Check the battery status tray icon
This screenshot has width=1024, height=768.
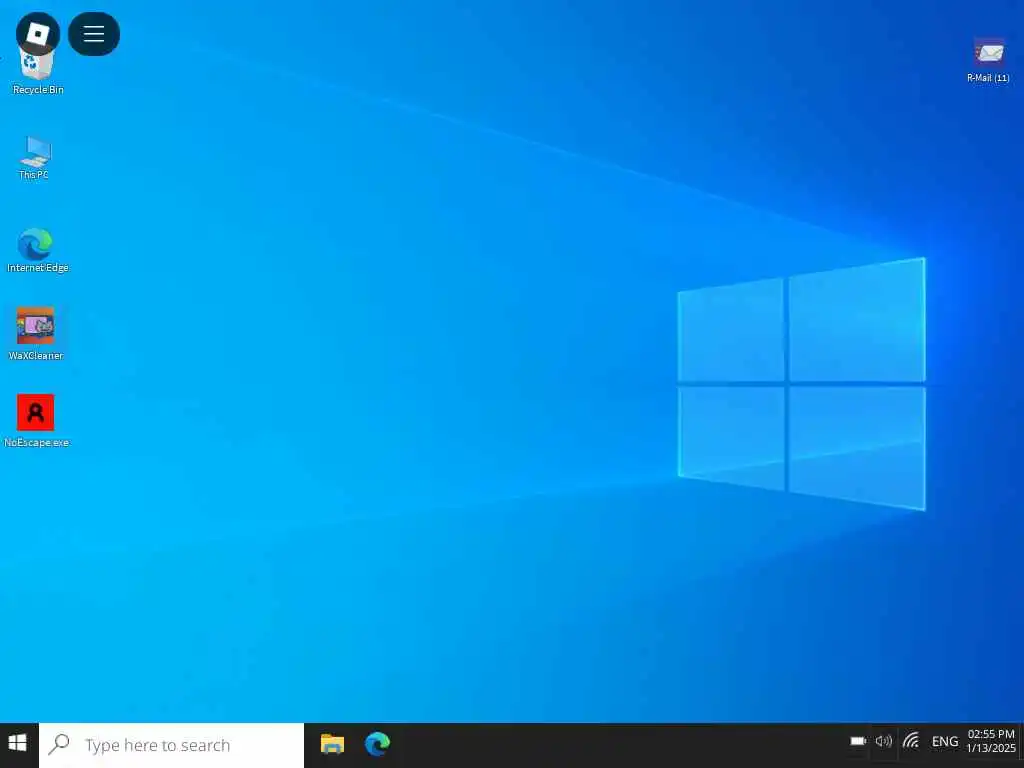pos(858,741)
